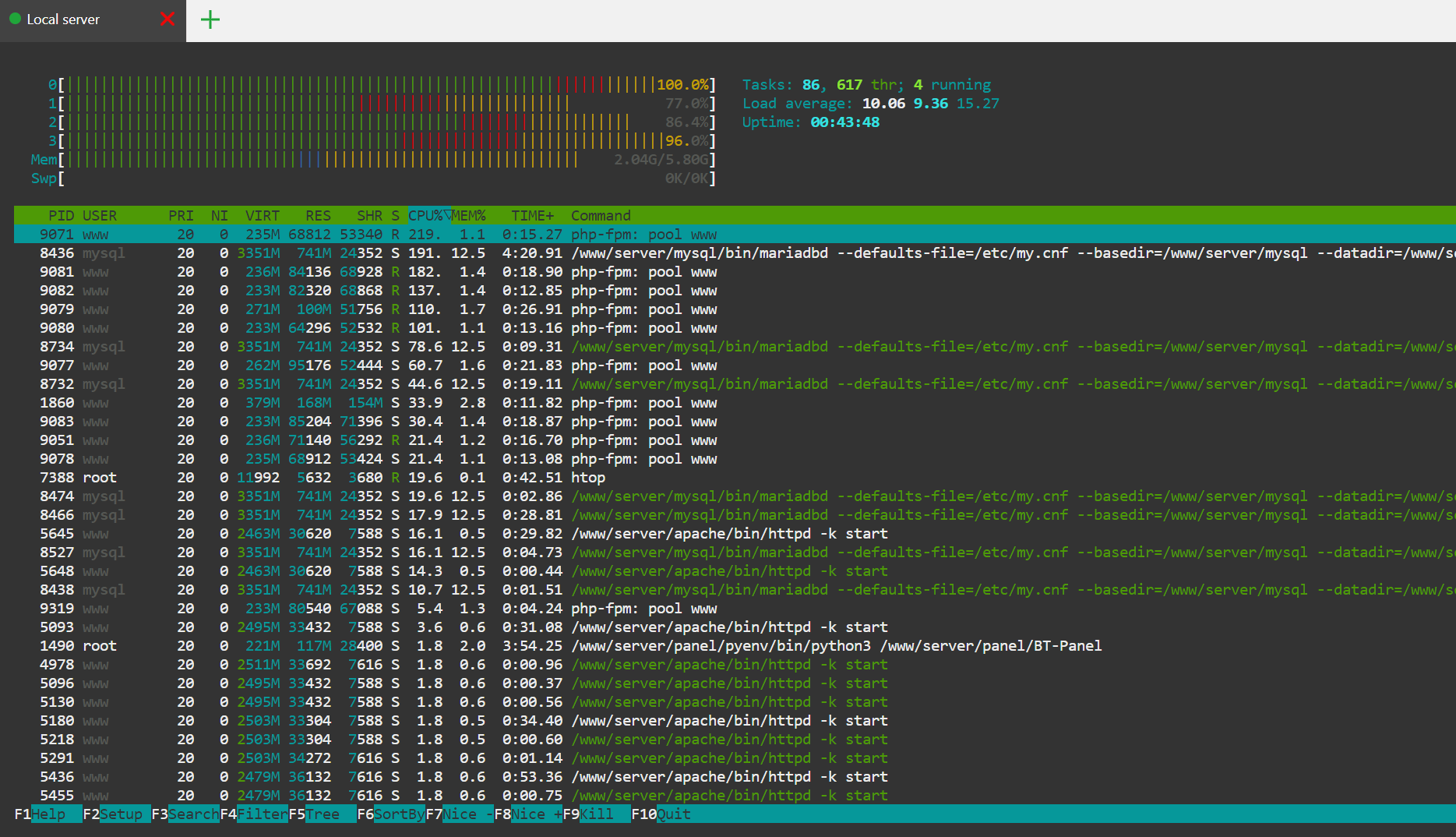
Task: Click the PID column header
Action: coord(61,216)
